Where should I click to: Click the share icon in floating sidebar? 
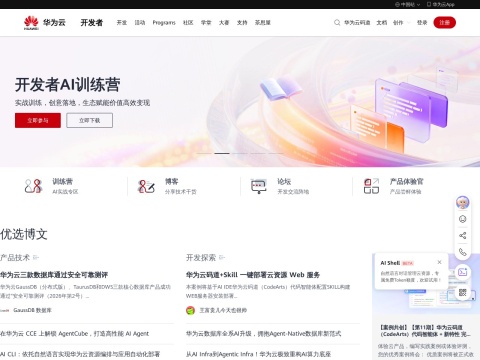[x=462, y=236]
